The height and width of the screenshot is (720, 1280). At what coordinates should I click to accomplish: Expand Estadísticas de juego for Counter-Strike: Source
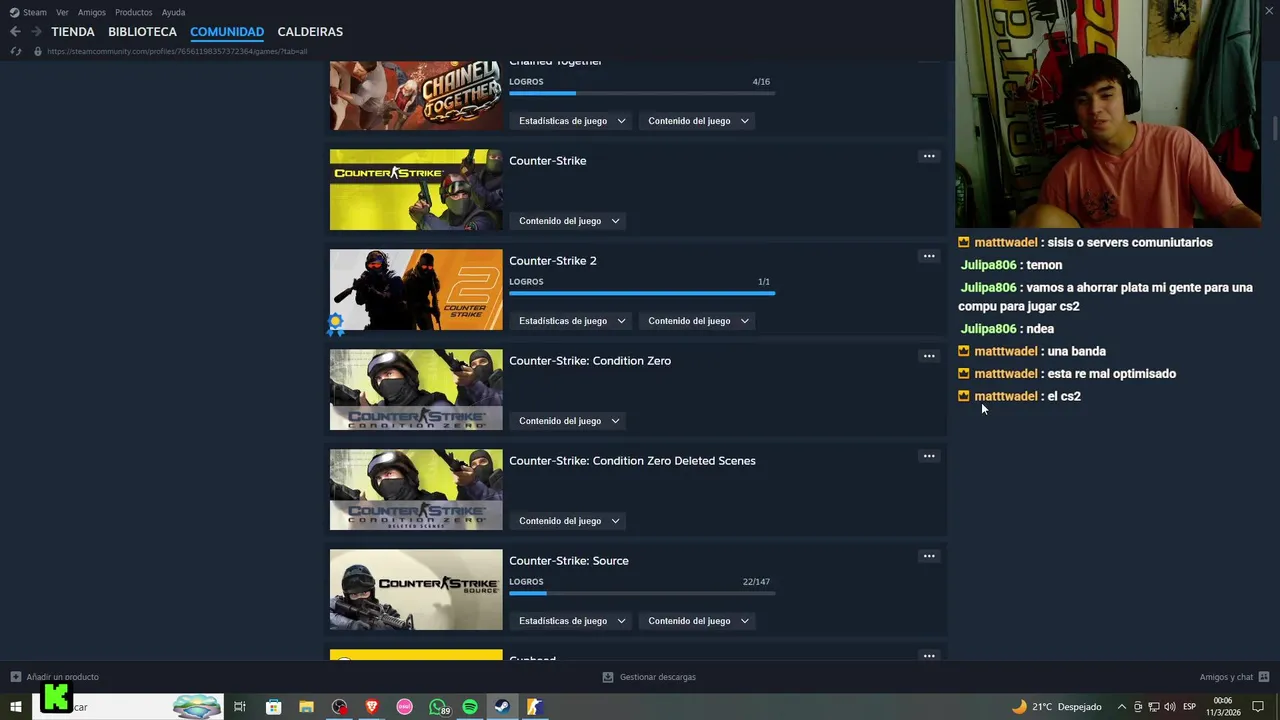[572, 621]
